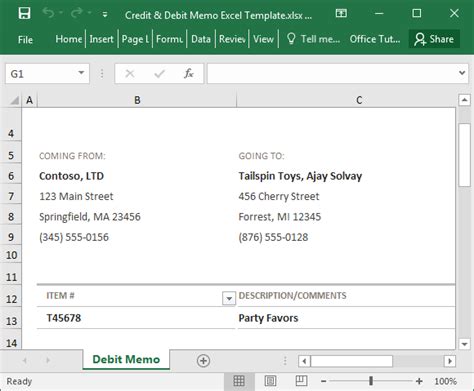Switch to the Home ribbon tab
Image resolution: width=474 pixels, height=391 pixels.
[x=68, y=39]
